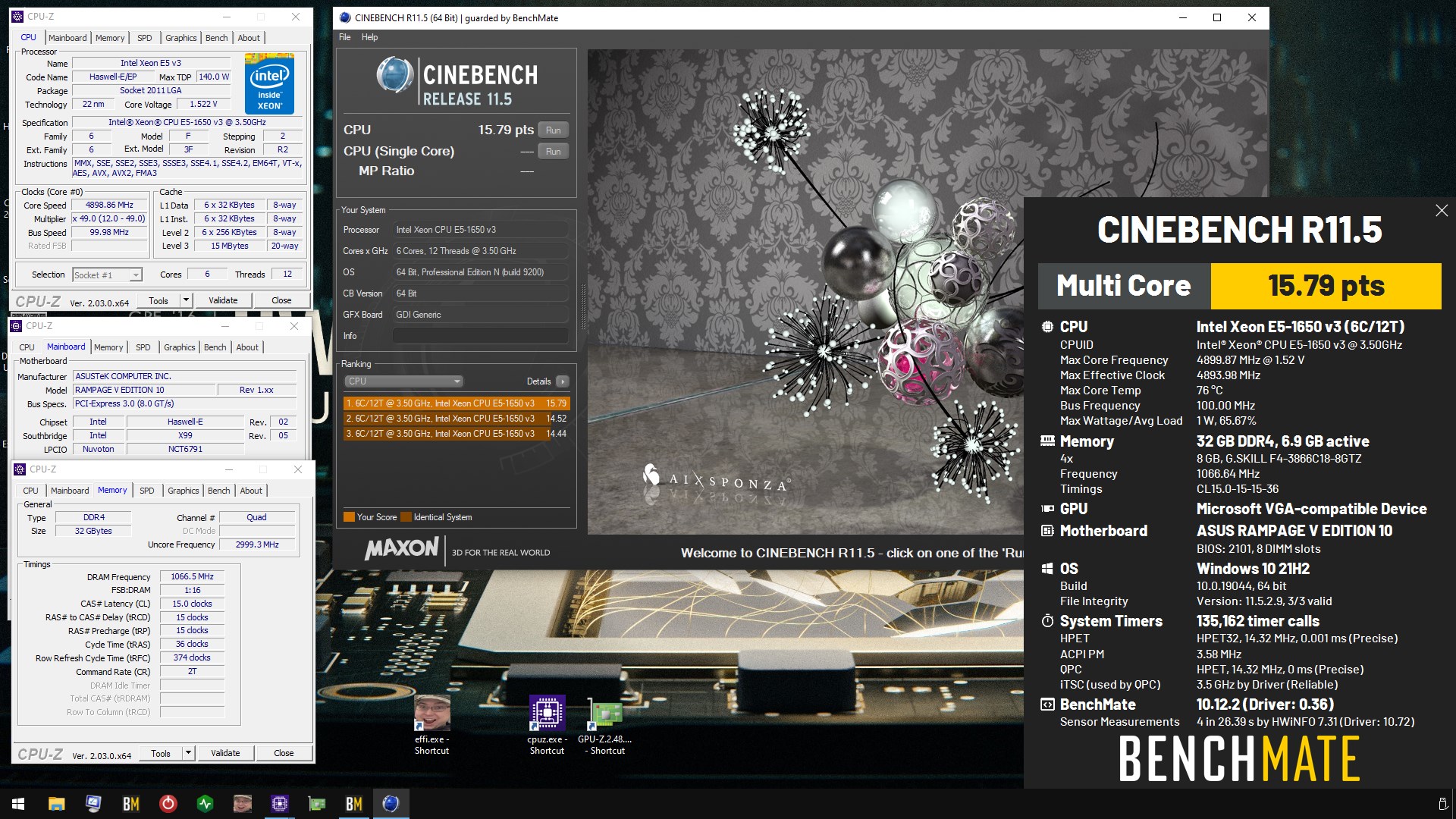Click Validate in Memory CPU-Z window
The height and width of the screenshot is (819, 1456).
pyautogui.click(x=225, y=753)
